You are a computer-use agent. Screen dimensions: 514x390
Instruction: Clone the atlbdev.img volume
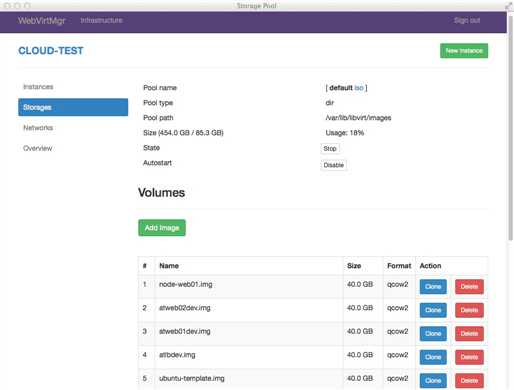click(433, 357)
